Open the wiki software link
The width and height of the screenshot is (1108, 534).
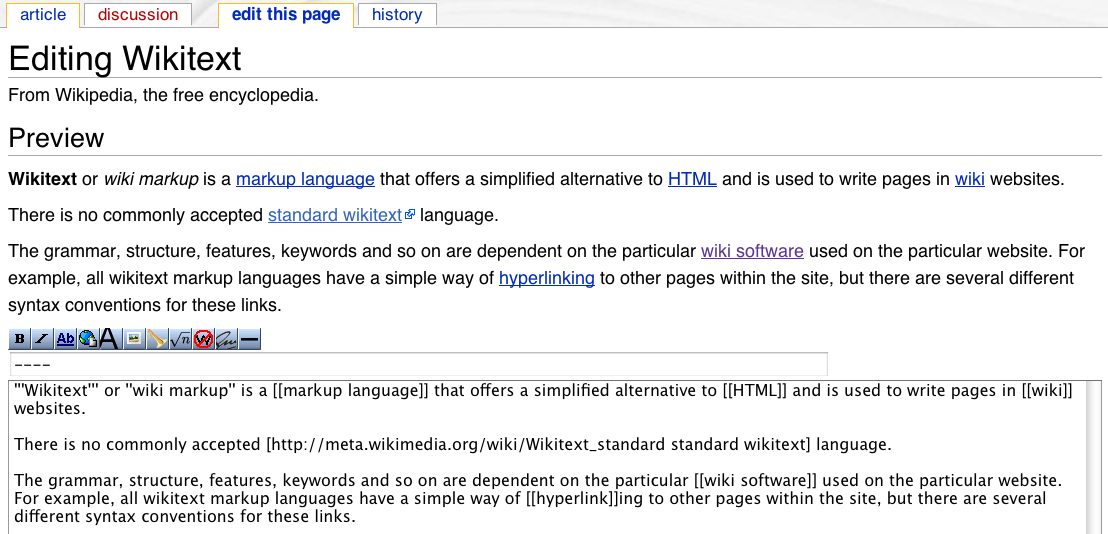pyautogui.click(x=752, y=251)
